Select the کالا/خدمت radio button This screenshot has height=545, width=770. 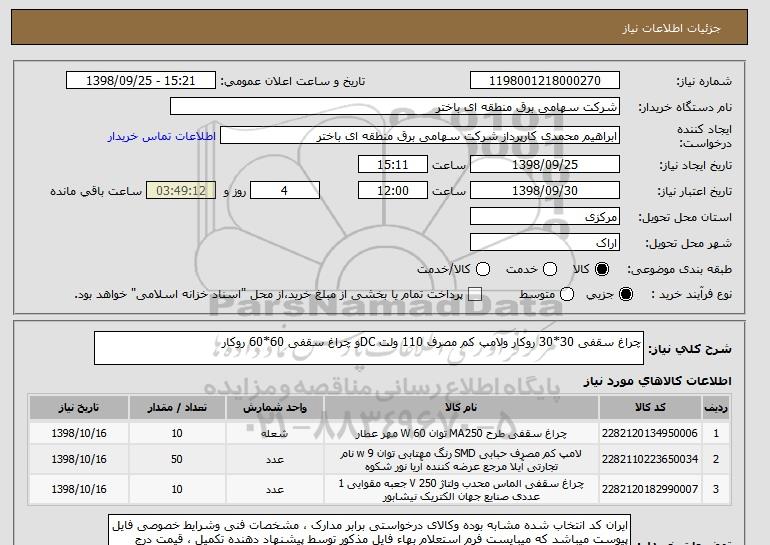click(483, 269)
